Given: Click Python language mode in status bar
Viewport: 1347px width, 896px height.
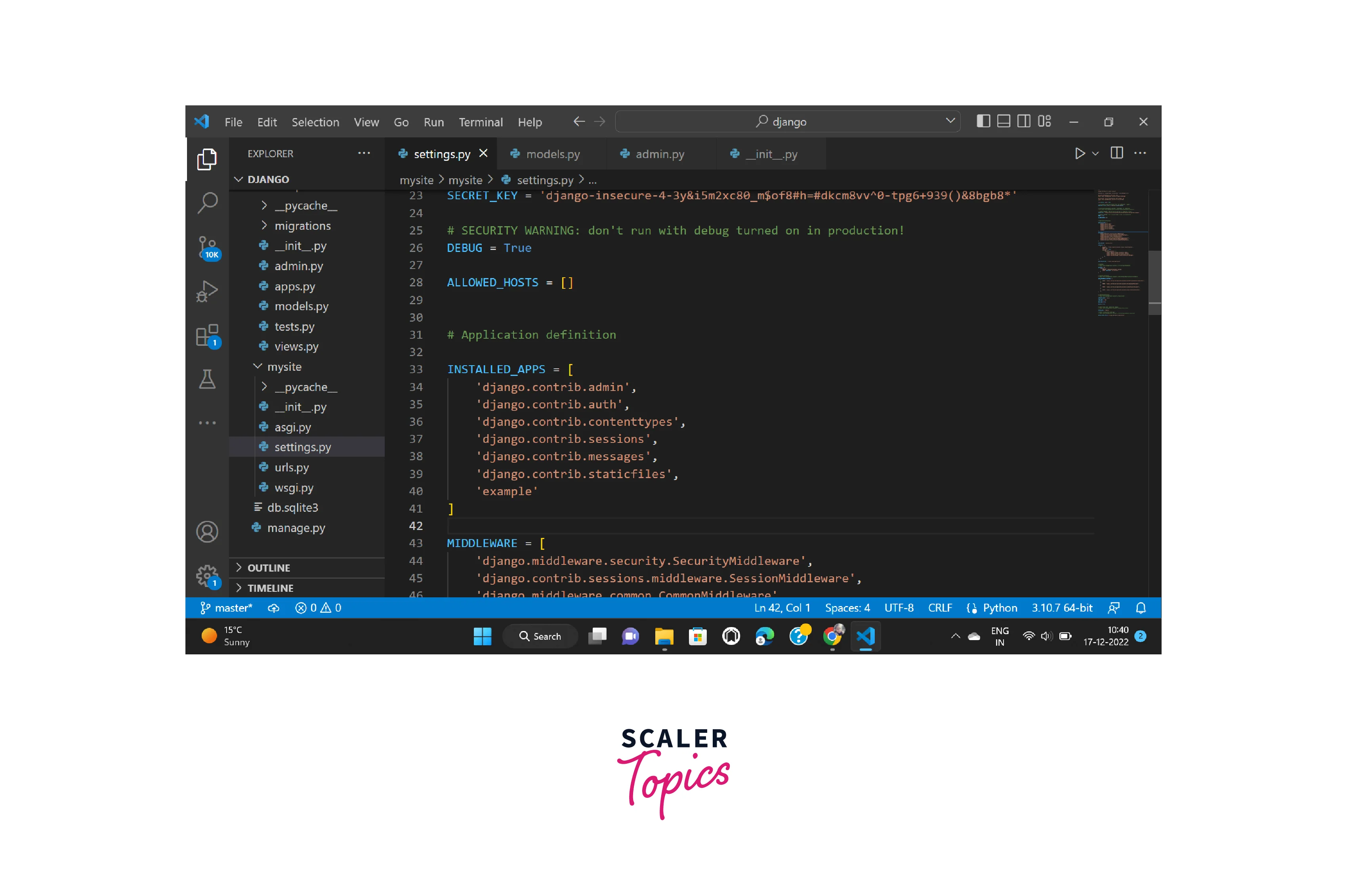Looking at the screenshot, I should (999, 608).
